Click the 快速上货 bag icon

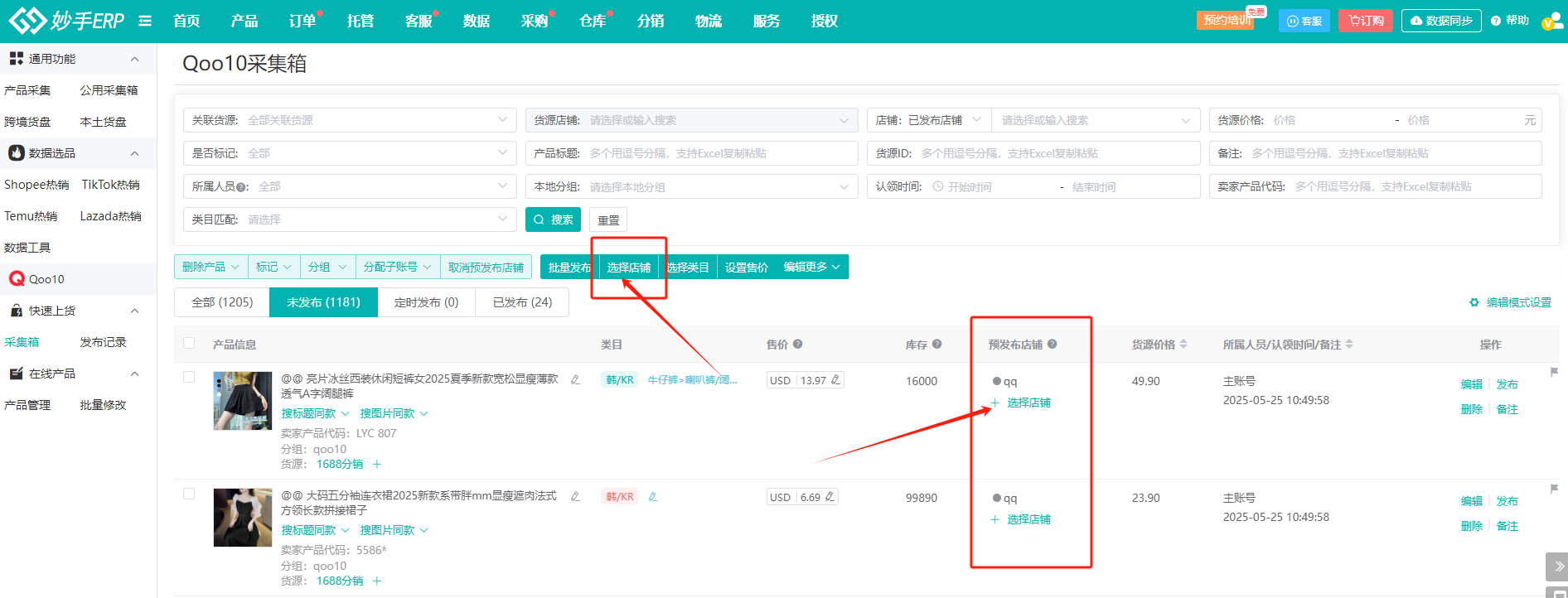click(17, 311)
